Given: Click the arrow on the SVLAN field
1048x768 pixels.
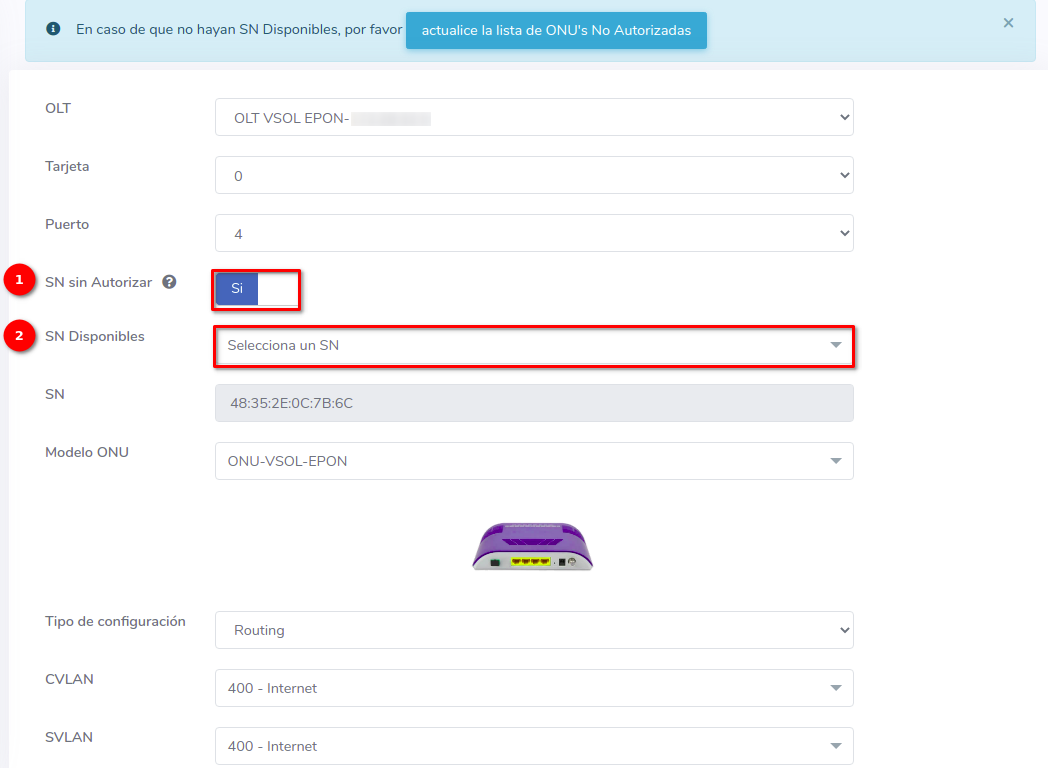Looking at the screenshot, I should 835,746.
